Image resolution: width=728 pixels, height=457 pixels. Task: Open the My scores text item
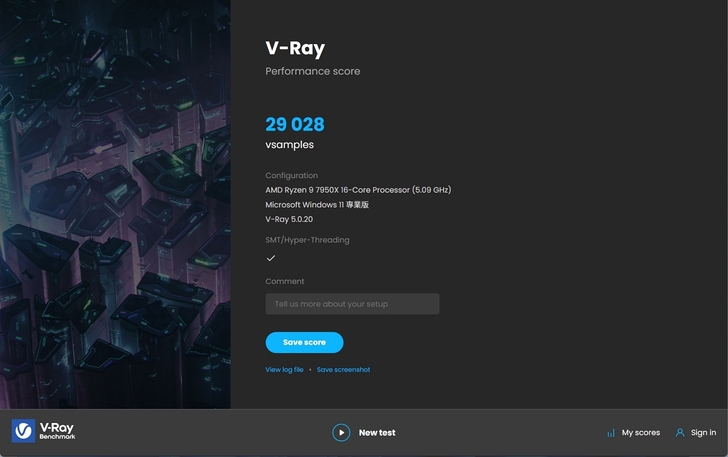[641, 433]
